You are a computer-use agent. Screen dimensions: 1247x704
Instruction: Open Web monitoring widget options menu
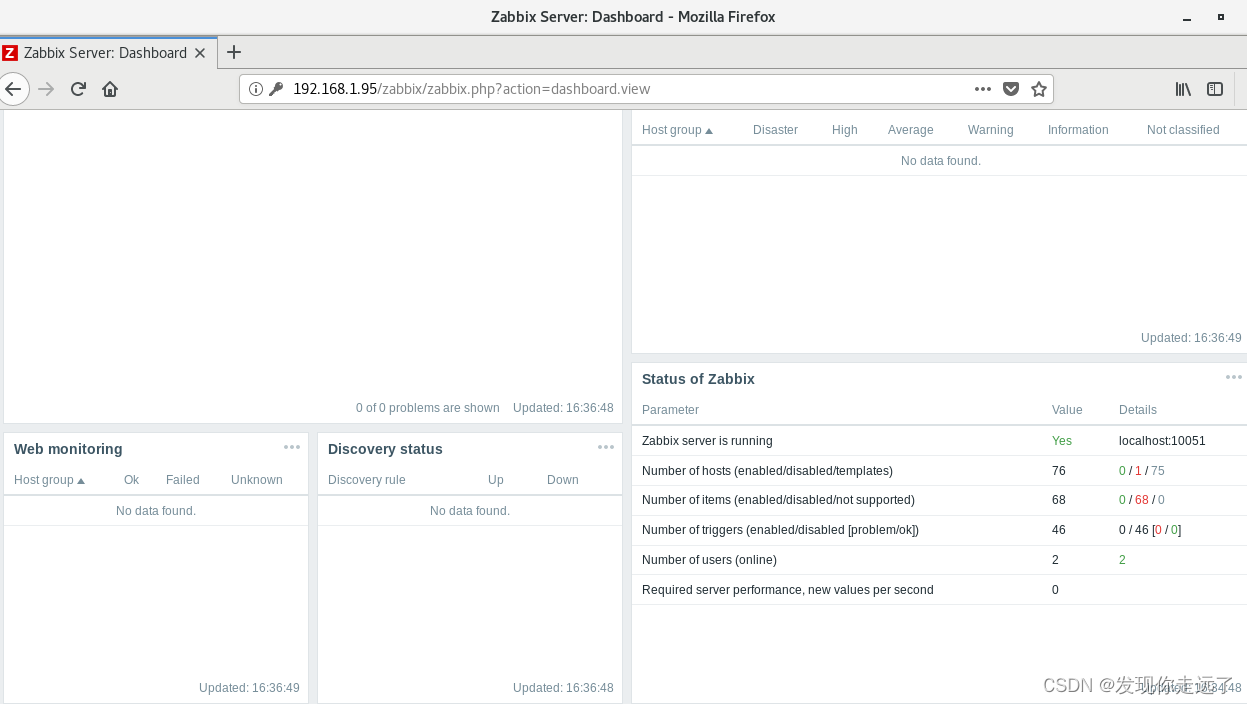tap(292, 447)
